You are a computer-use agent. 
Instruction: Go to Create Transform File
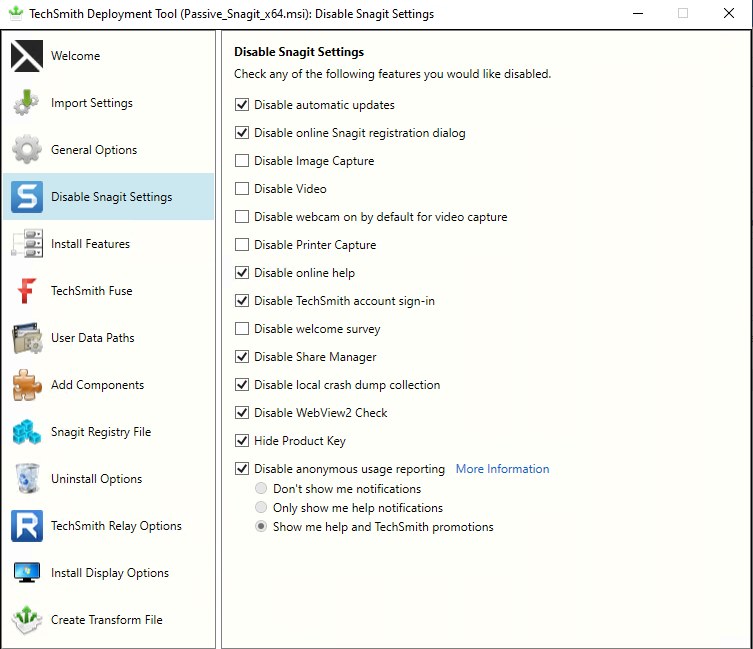(107, 620)
